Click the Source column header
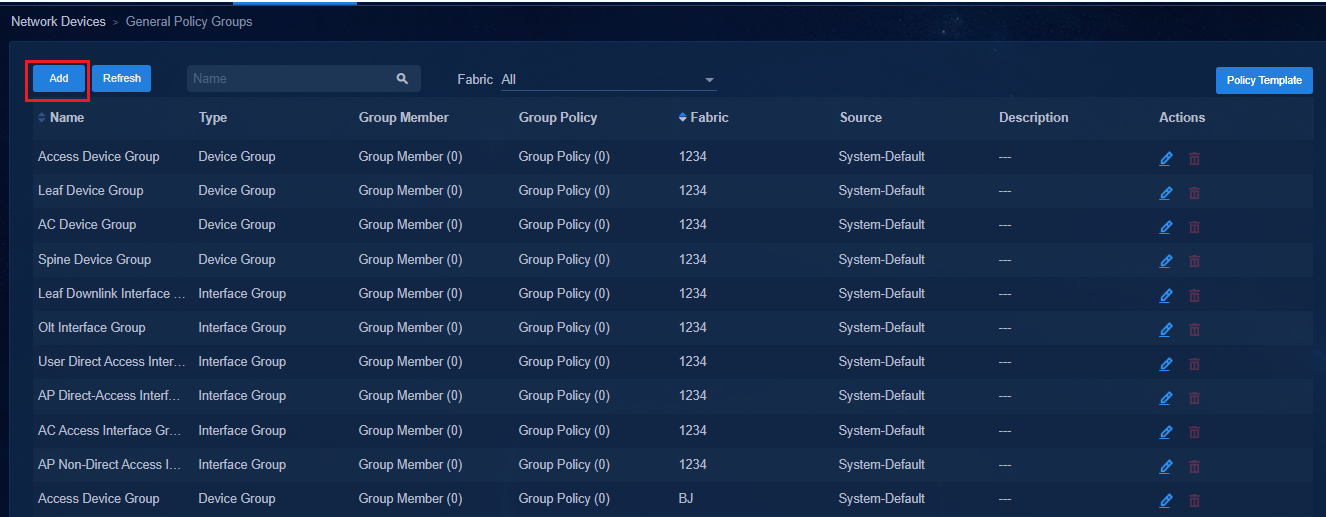The width and height of the screenshot is (1326, 517). pyautogui.click(x=861, y=117)
